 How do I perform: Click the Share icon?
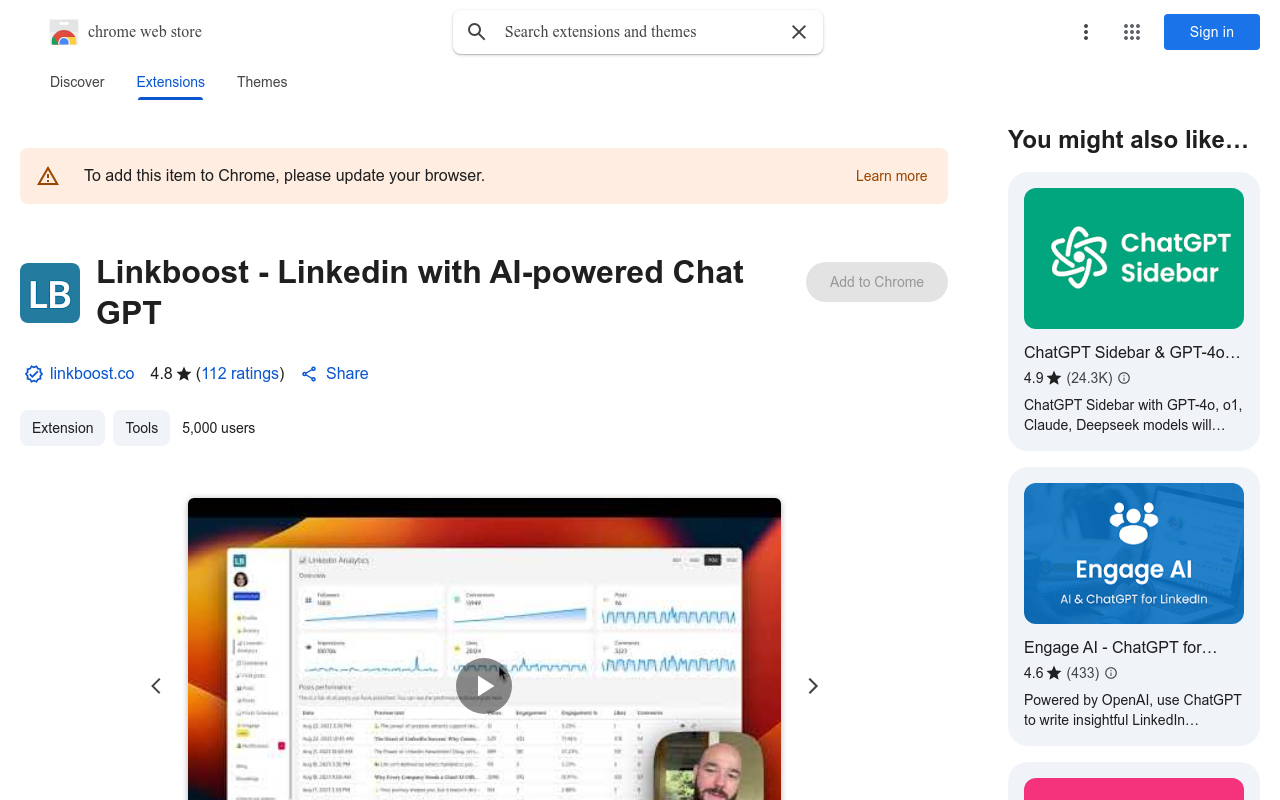click(310, 374)
